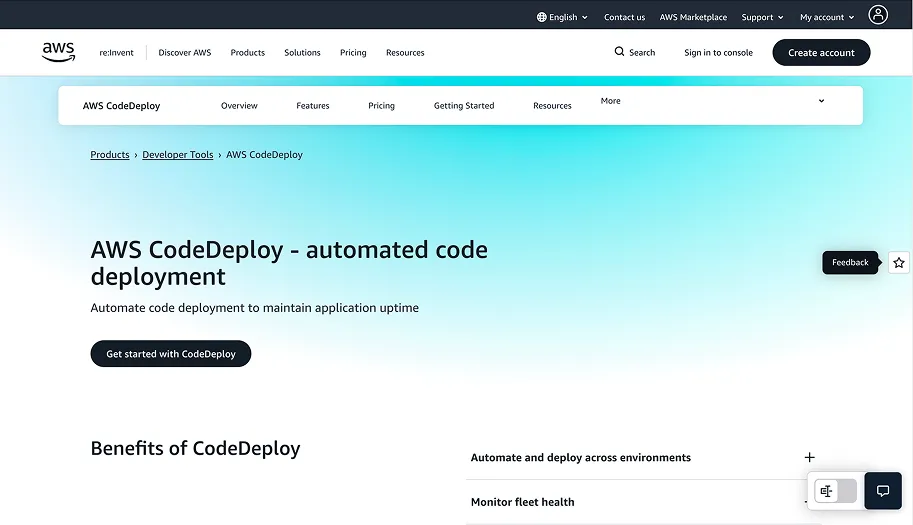The height and width of the screenshot is (525, 913).
Task: Toggle the table of contents switch
Action: point(835,491)
